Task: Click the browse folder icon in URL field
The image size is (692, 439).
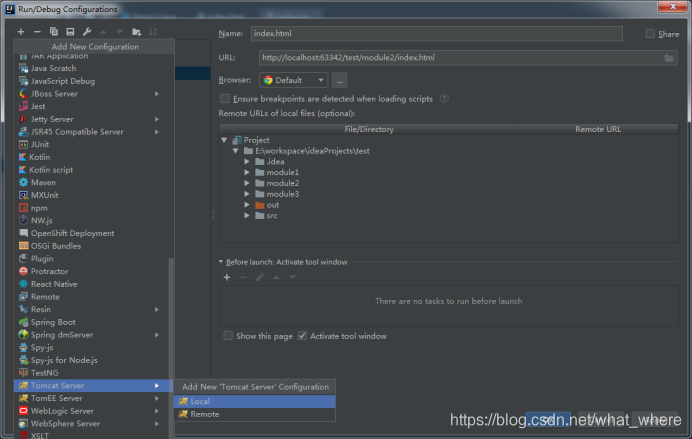Action: pos(669,58)
